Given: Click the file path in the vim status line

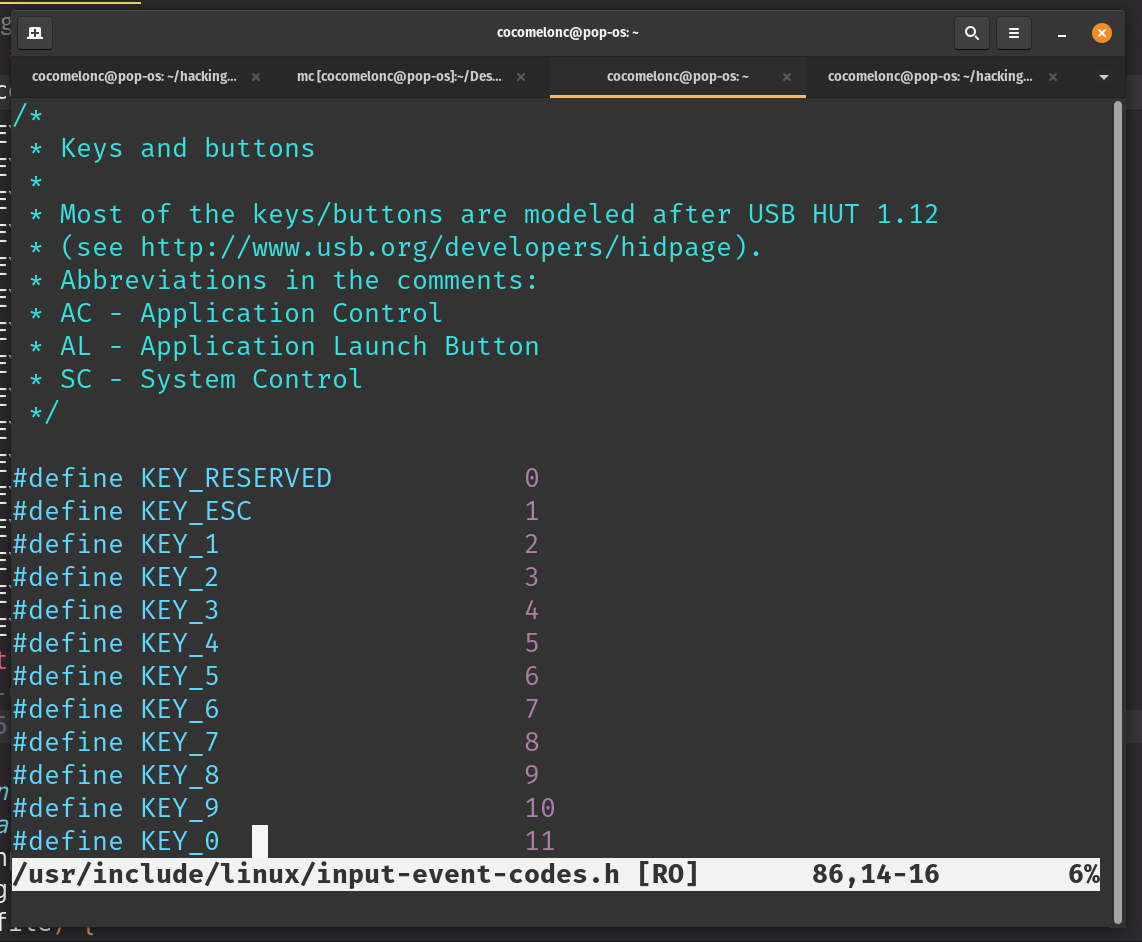Looking at the screenshot, I should coord(316,874).
